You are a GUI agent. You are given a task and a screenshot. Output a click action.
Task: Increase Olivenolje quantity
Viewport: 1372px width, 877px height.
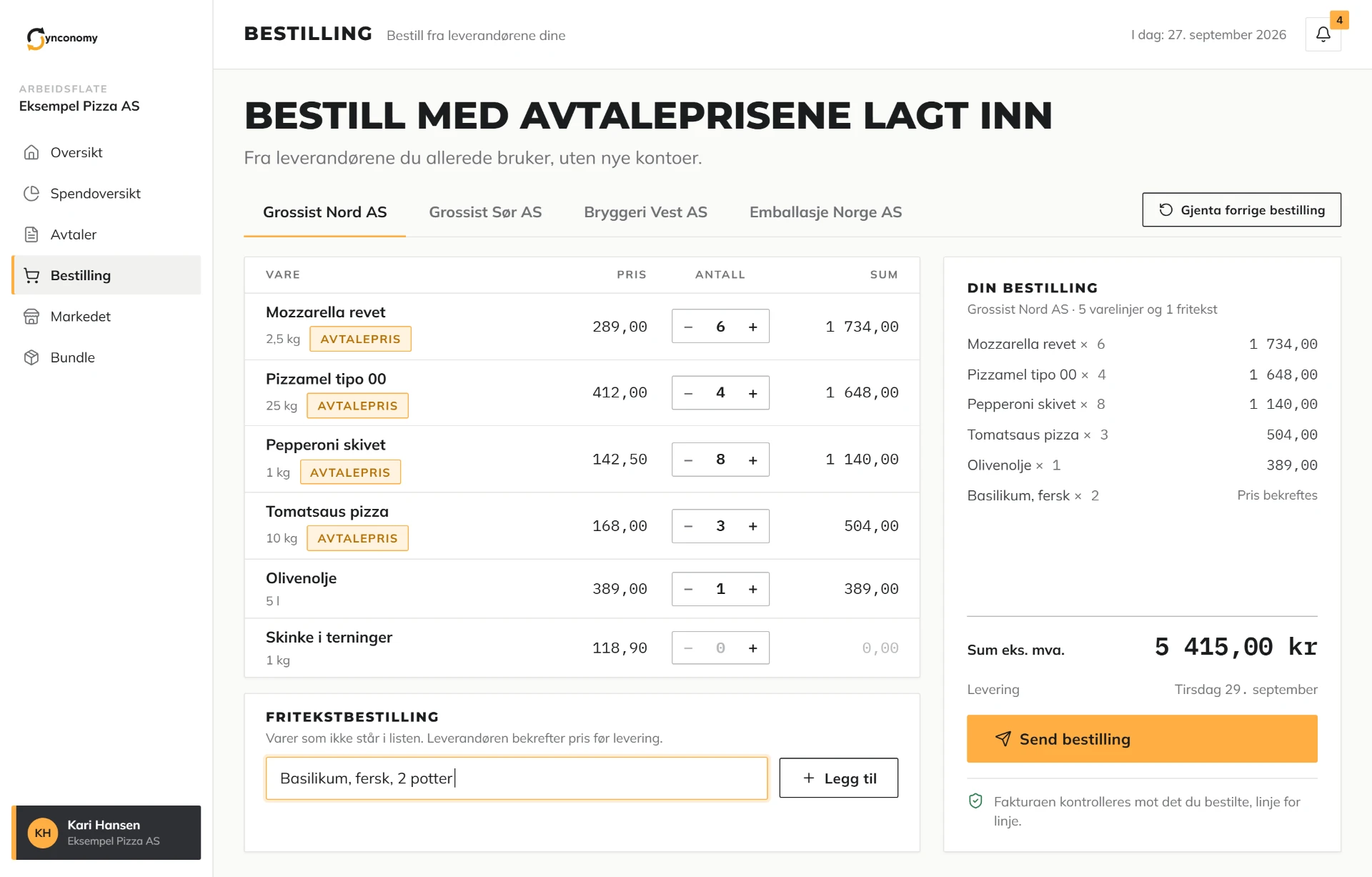coord(752,589)
